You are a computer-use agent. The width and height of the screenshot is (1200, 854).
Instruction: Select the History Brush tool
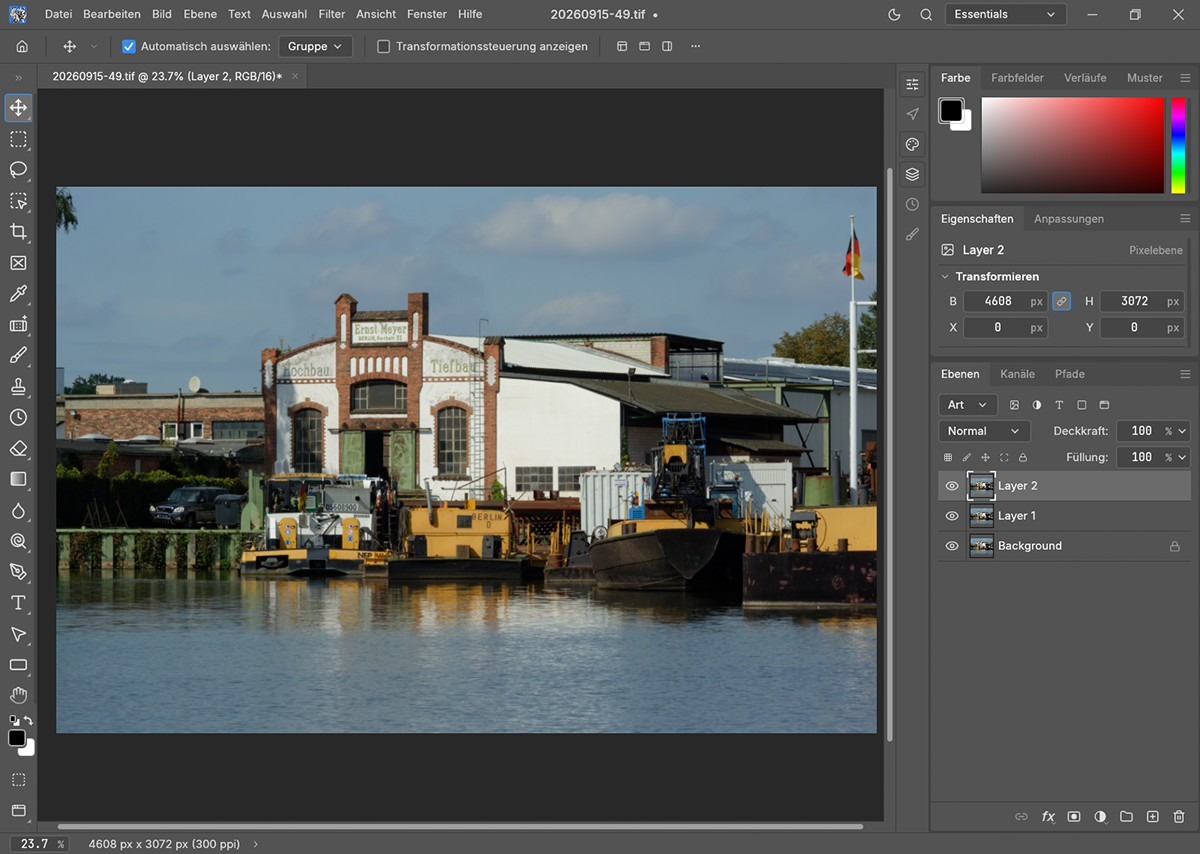point(18,417)
